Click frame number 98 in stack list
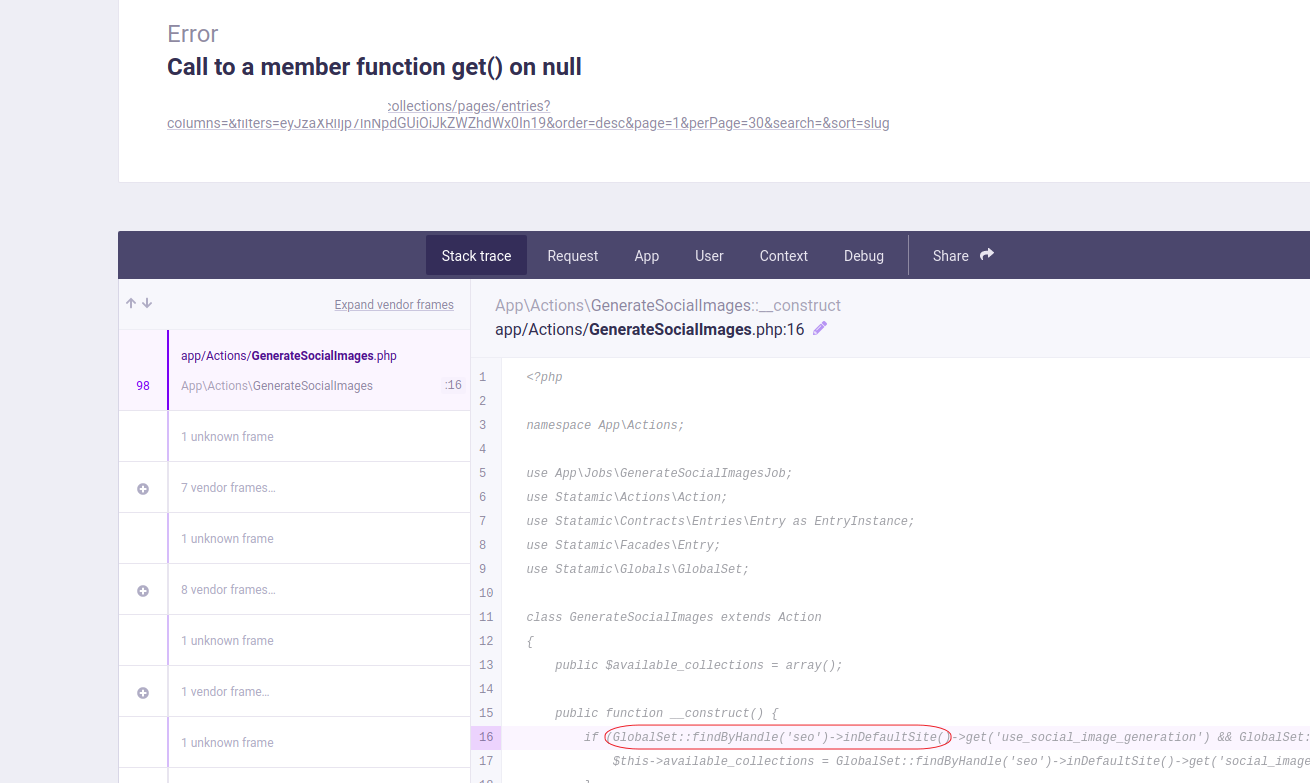The height and width of the screenshot is (783, 1310). [x=143, y=386]
